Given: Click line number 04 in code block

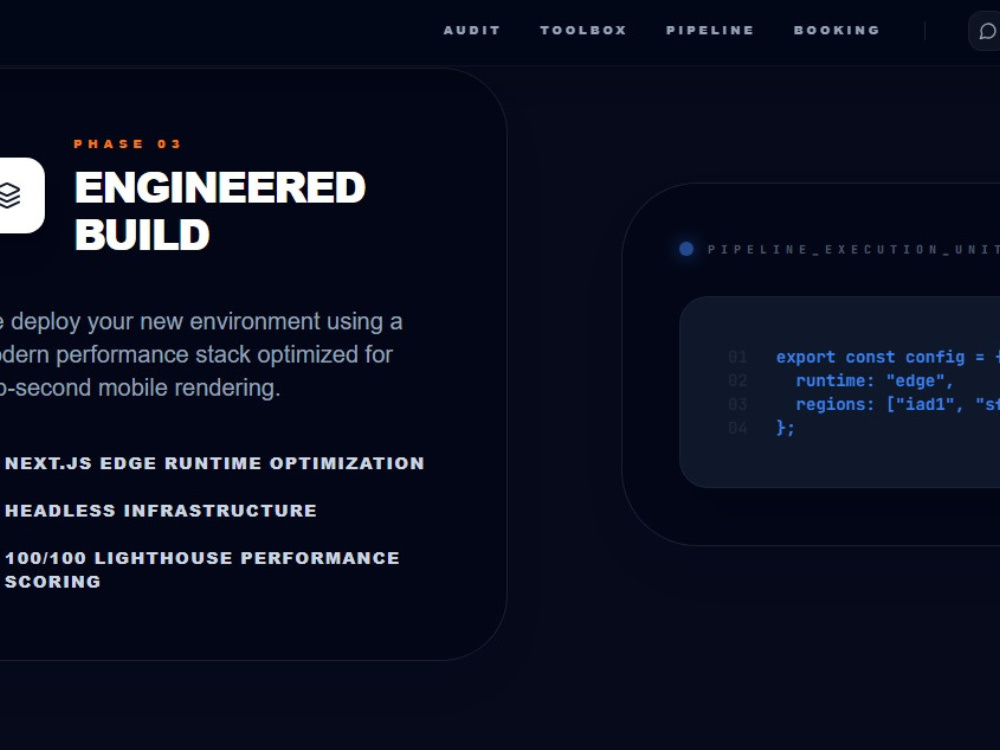Looking at the screenshot, I should 737,428.
